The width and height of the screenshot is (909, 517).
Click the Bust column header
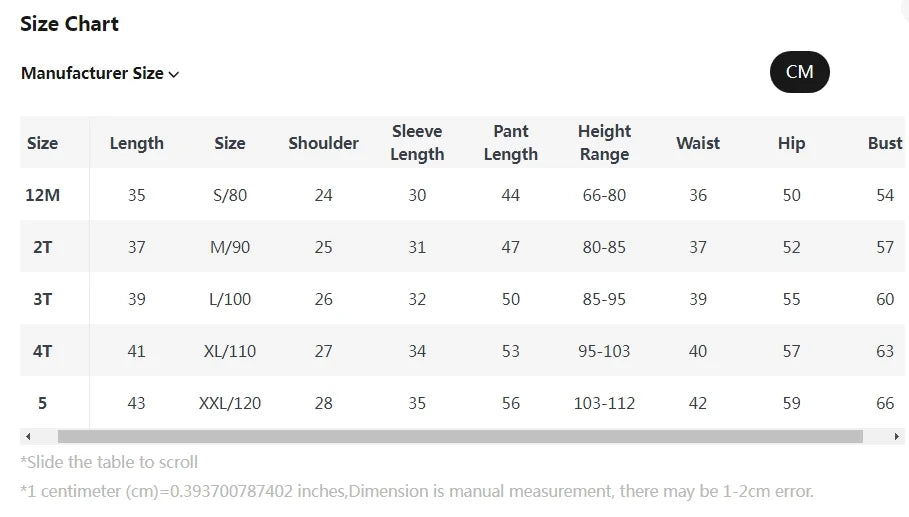(885, 143)
